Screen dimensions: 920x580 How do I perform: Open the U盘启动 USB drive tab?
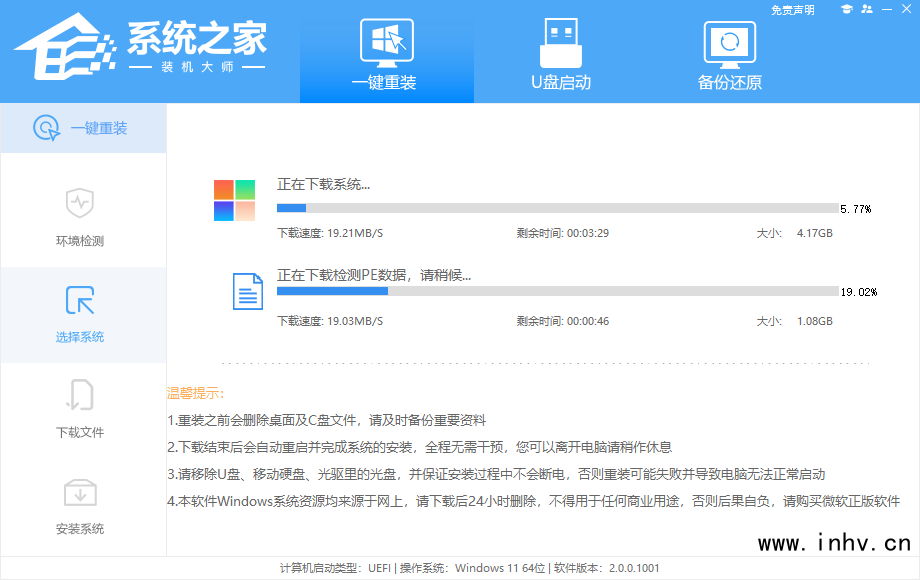tap(560, 43)
